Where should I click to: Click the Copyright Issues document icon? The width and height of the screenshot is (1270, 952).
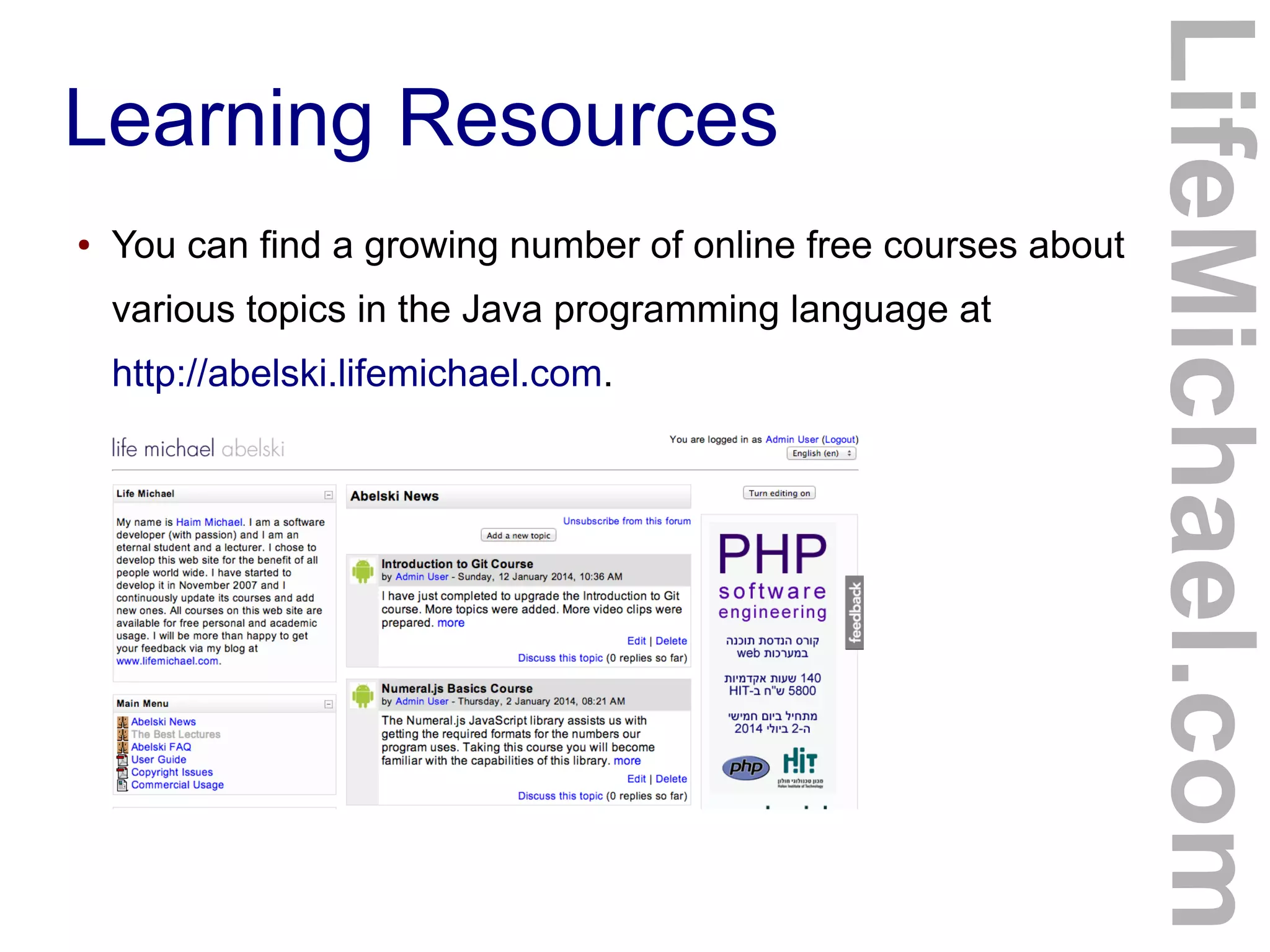[123, 772]
